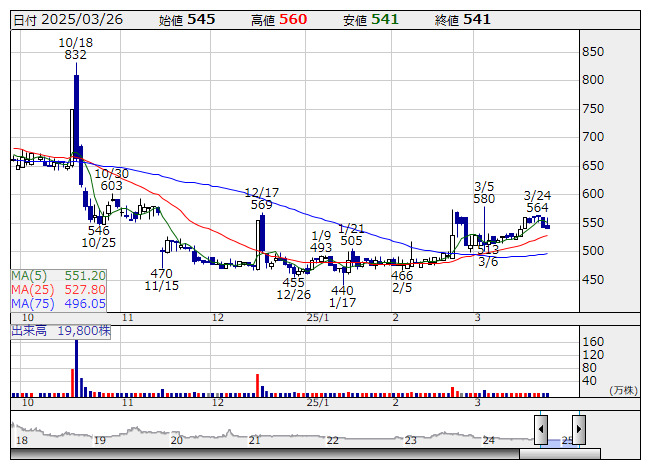The height and width of the screenshot is (470, 653).
Task: Click the left range handle arrow
Action: 541,429
